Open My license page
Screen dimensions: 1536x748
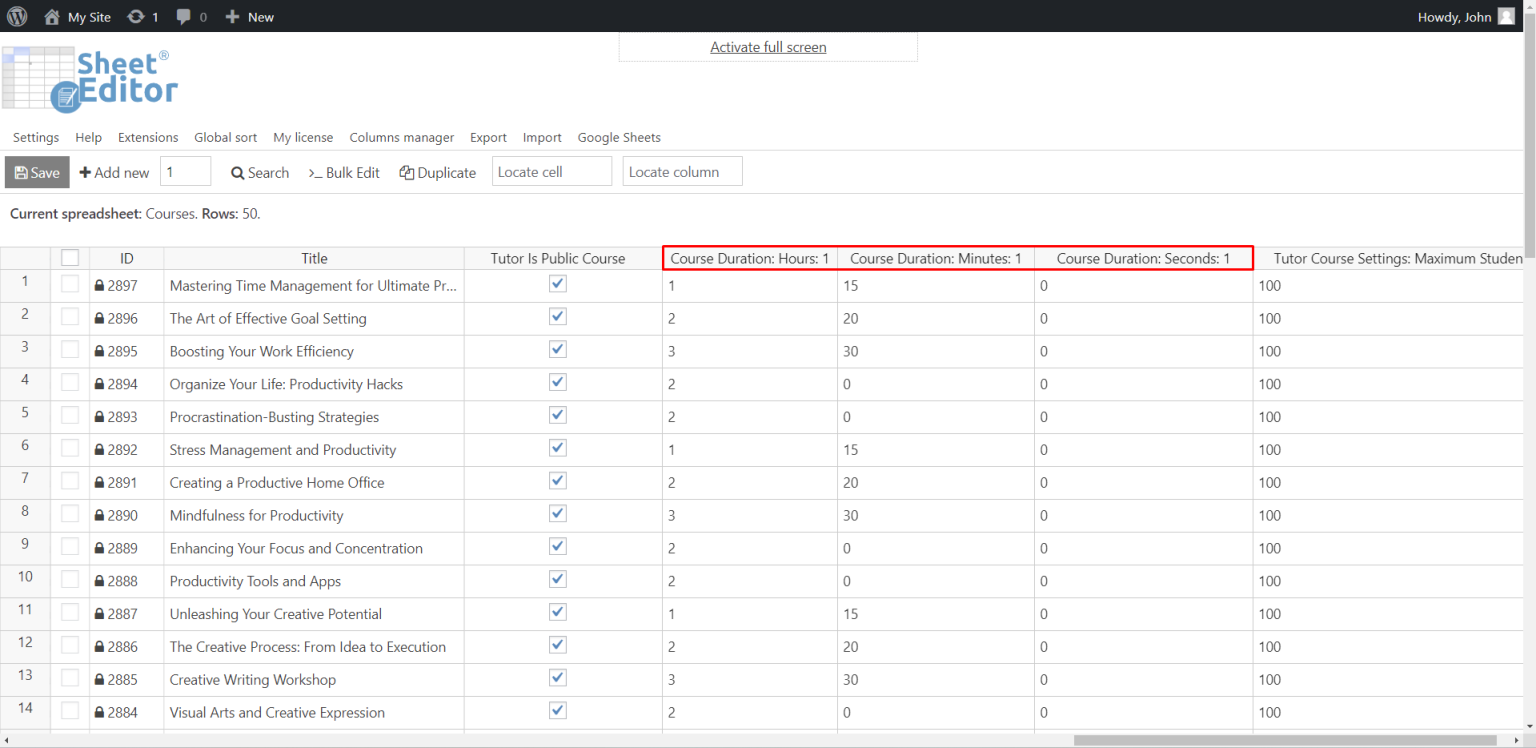tap(303, 137)
